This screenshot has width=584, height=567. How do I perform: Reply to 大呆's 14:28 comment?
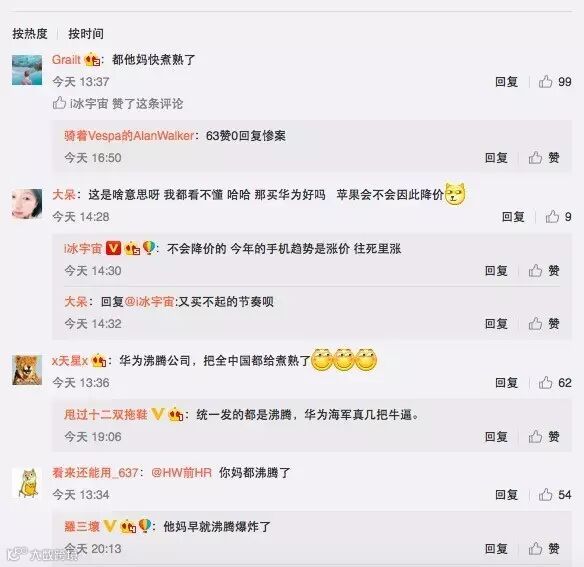click(x=513, y=216)
